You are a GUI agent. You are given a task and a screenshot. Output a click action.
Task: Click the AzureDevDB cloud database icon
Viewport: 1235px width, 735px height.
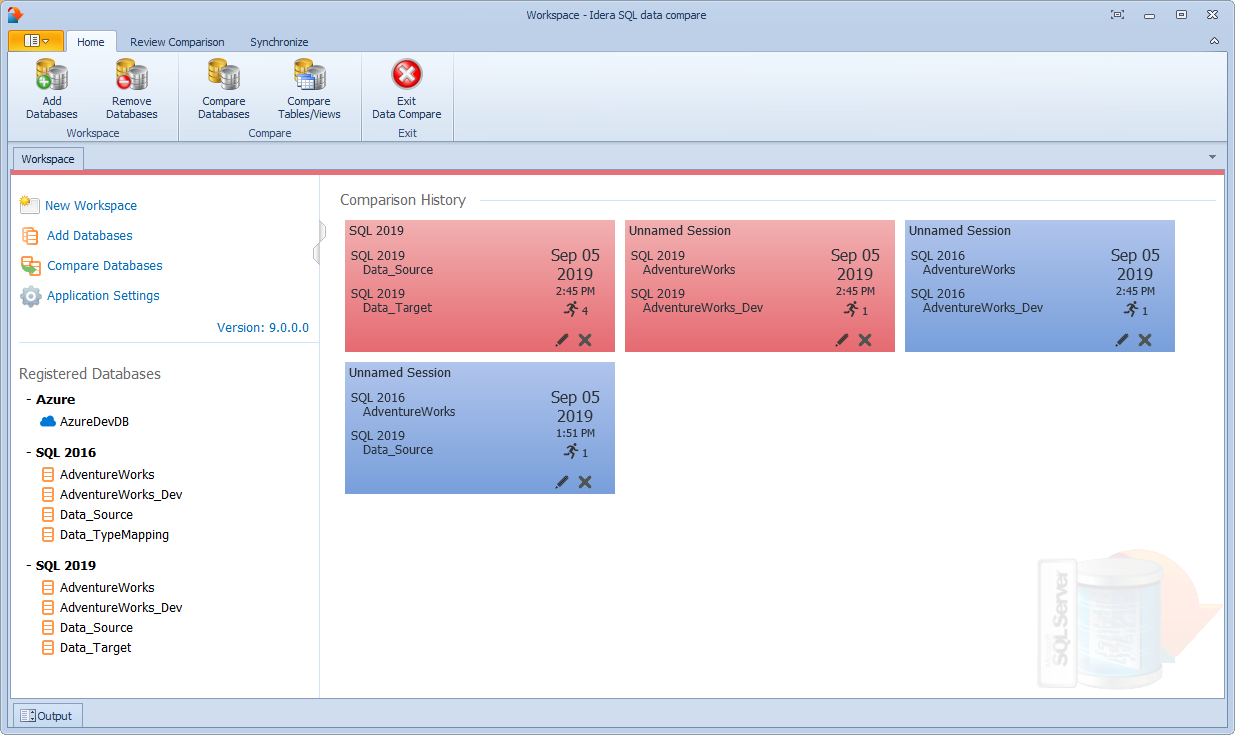click(x=48, y=422)
